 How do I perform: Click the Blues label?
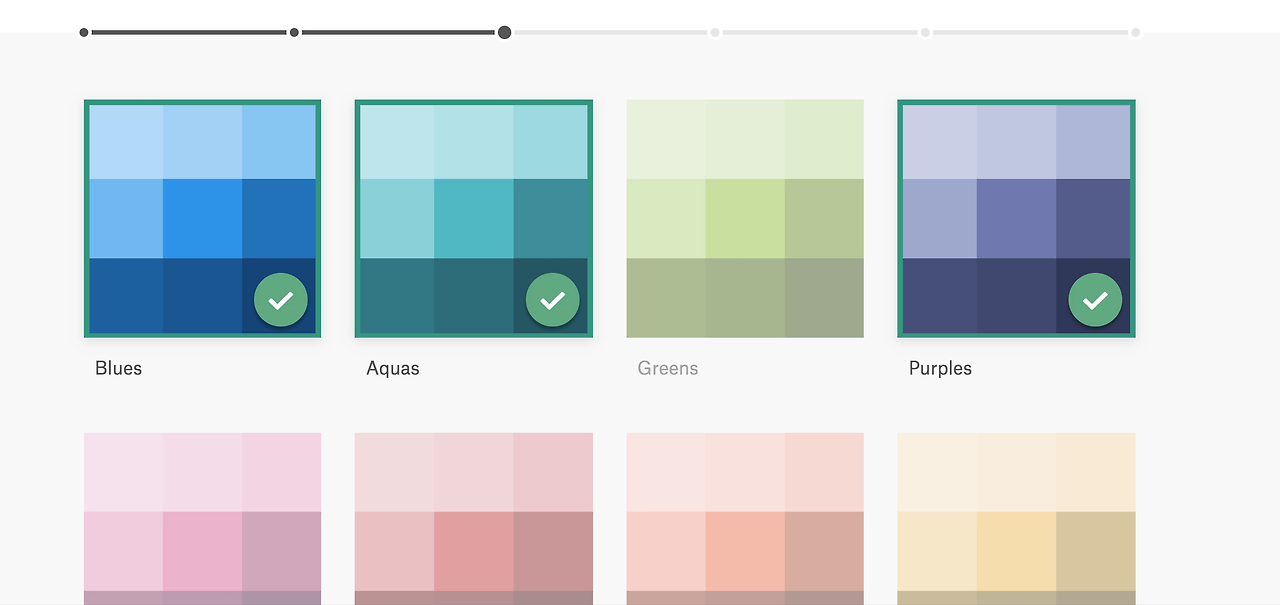coord(119,368)
